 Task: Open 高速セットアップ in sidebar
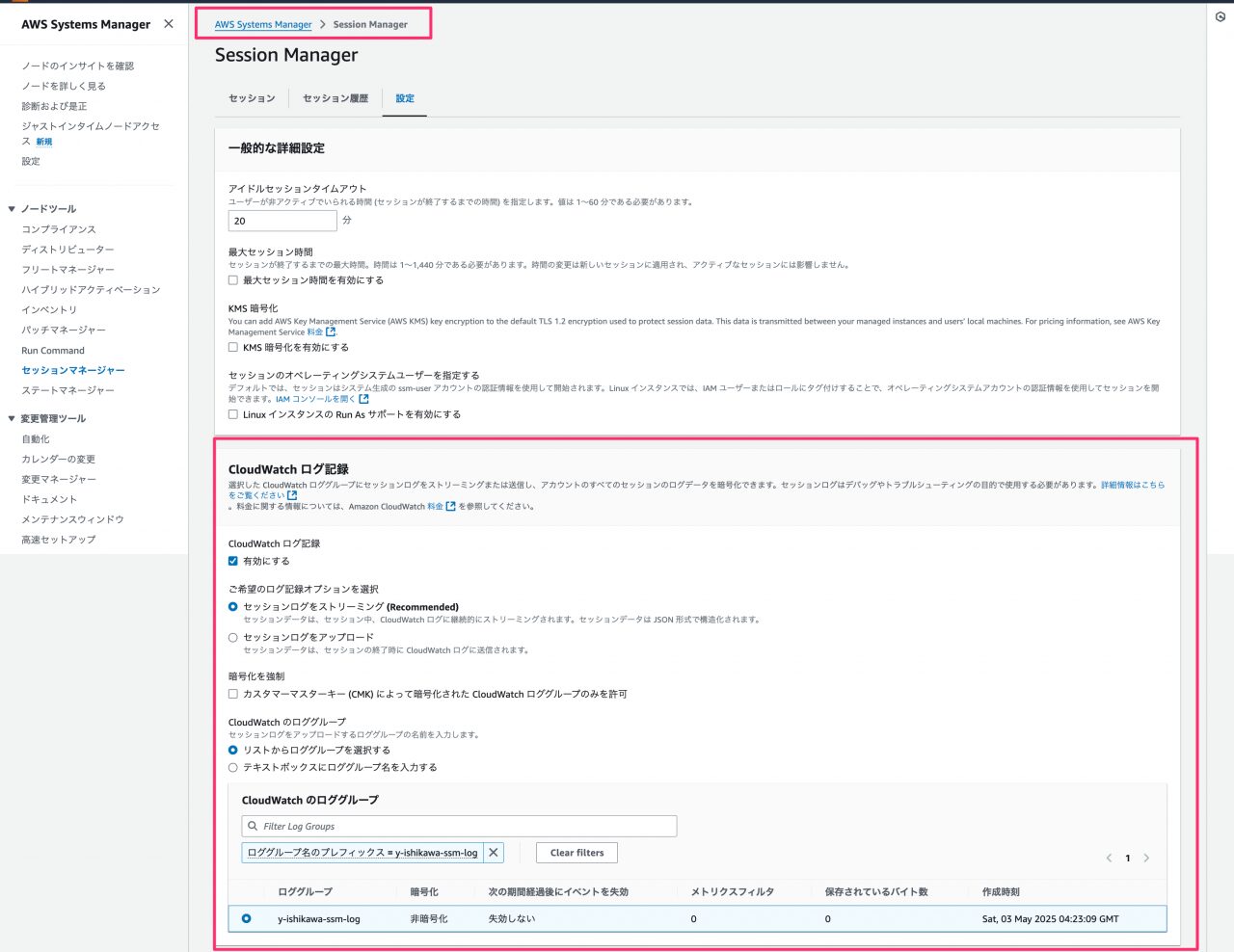coord(58,541)
